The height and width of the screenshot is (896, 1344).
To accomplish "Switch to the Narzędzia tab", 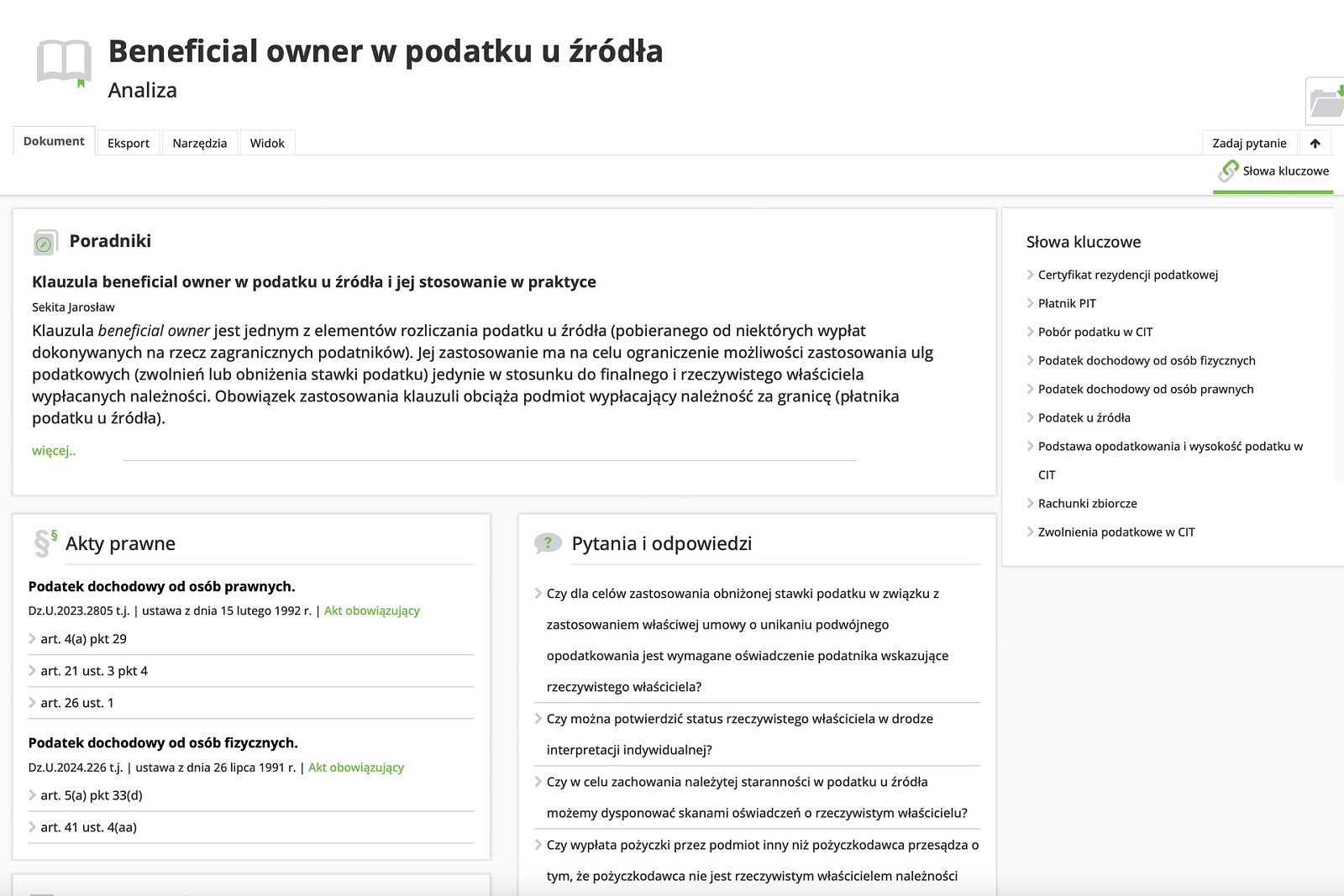I will [x=199, y=144].
